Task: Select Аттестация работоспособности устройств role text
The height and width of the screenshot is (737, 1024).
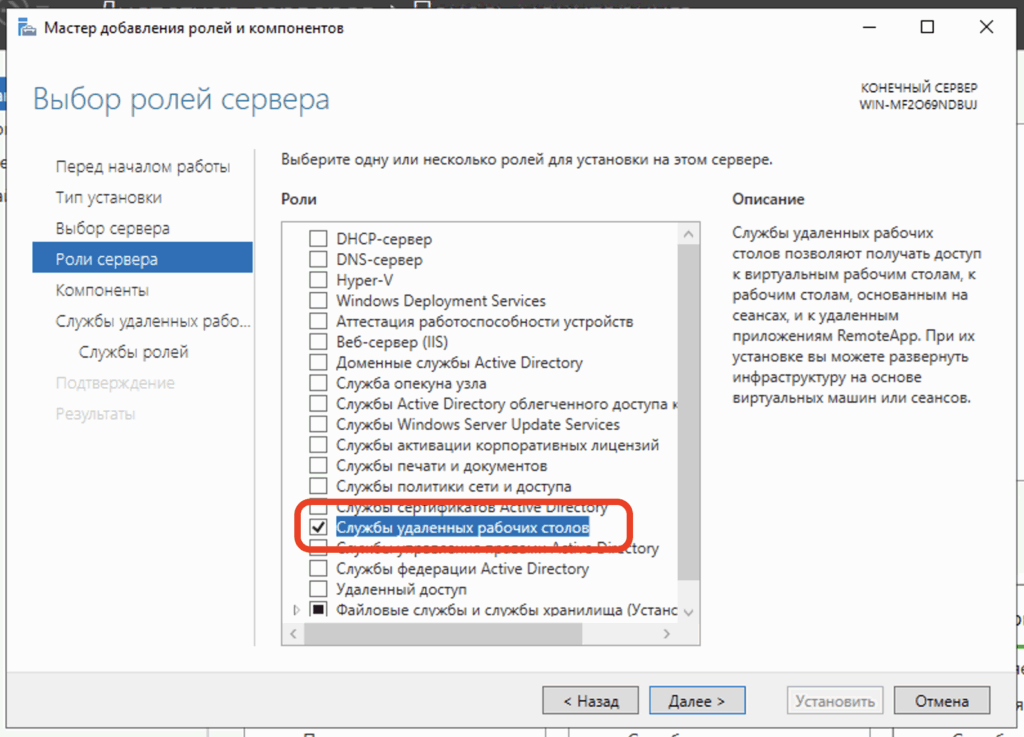Action: point(485,321)
